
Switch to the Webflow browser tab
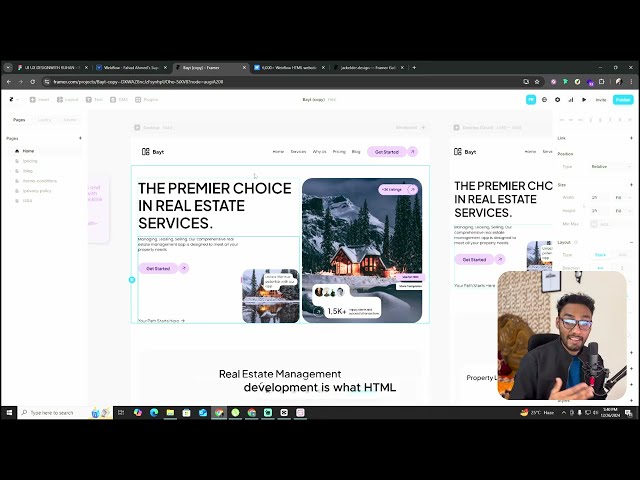(x=132, y=67)
